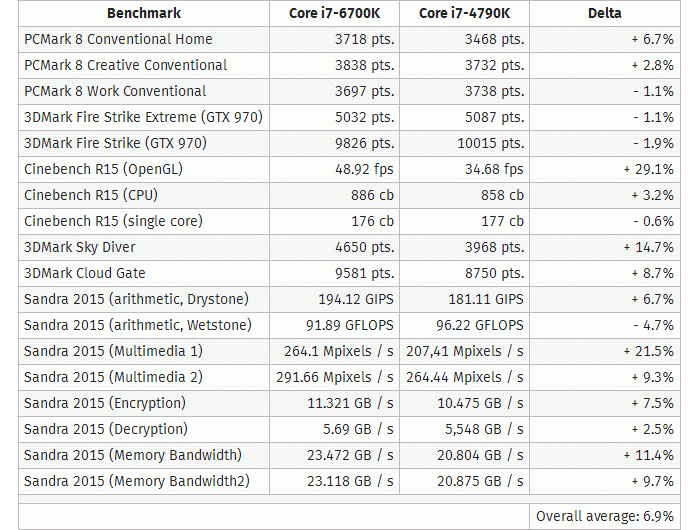This screenshot has width=700, height=530.
Task: Click the 3DMark Fire Strike Extreme row label
Action: (x=143, y=117)
